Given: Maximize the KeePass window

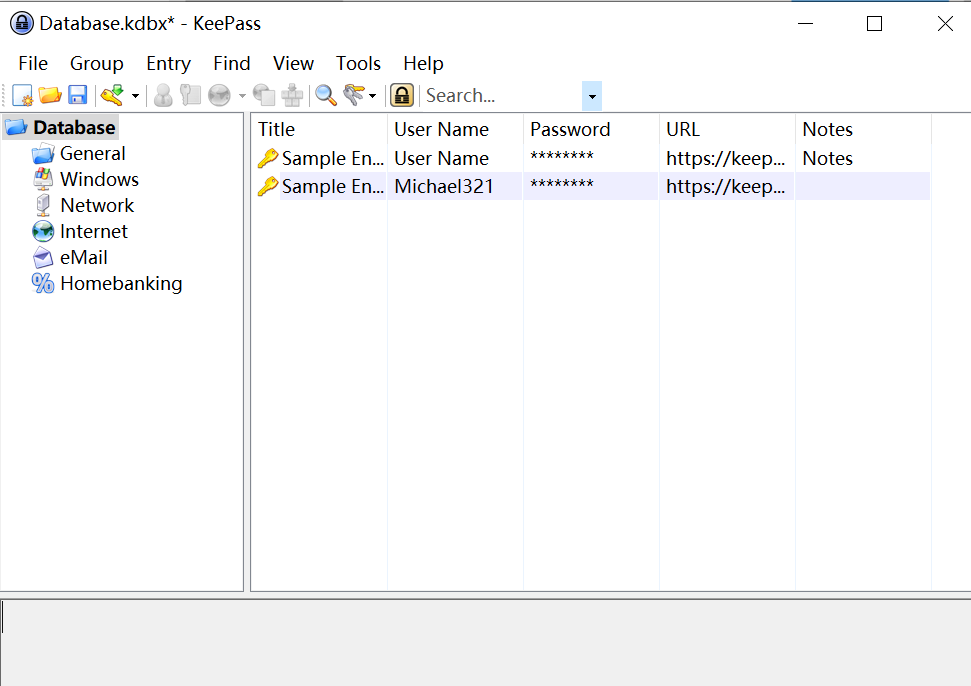Looking at the screenshot, I should point(874,24).
